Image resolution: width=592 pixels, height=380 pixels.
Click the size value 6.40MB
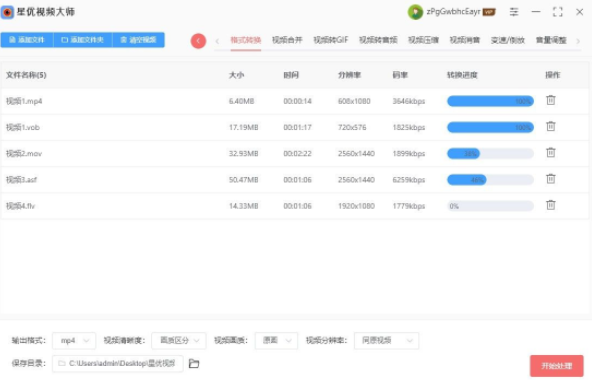(x=242, y=101)
